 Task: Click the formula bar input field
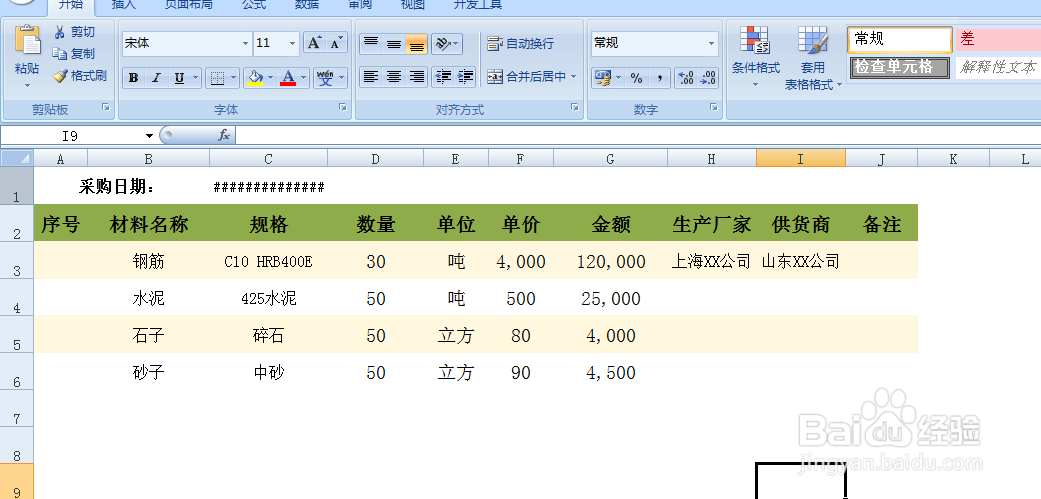click(638, 136)
